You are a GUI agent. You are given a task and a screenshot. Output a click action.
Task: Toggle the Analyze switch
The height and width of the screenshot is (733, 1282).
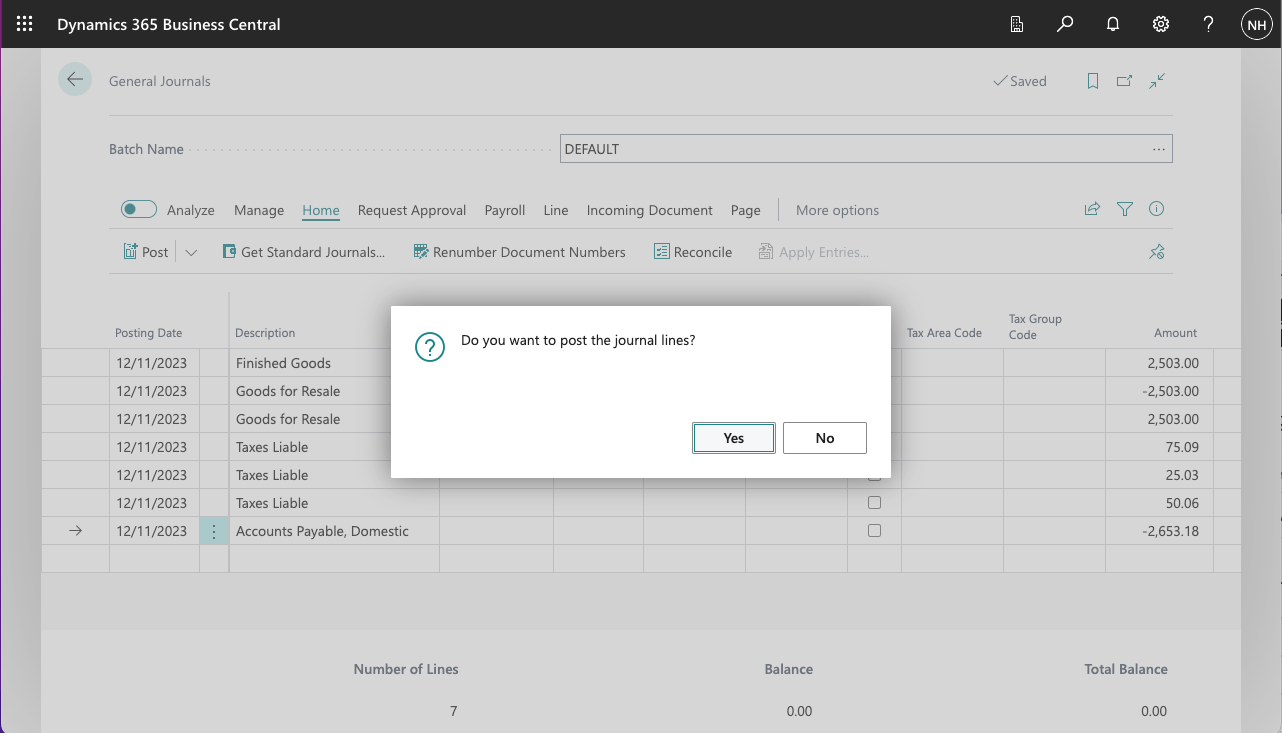coord(139,209)
